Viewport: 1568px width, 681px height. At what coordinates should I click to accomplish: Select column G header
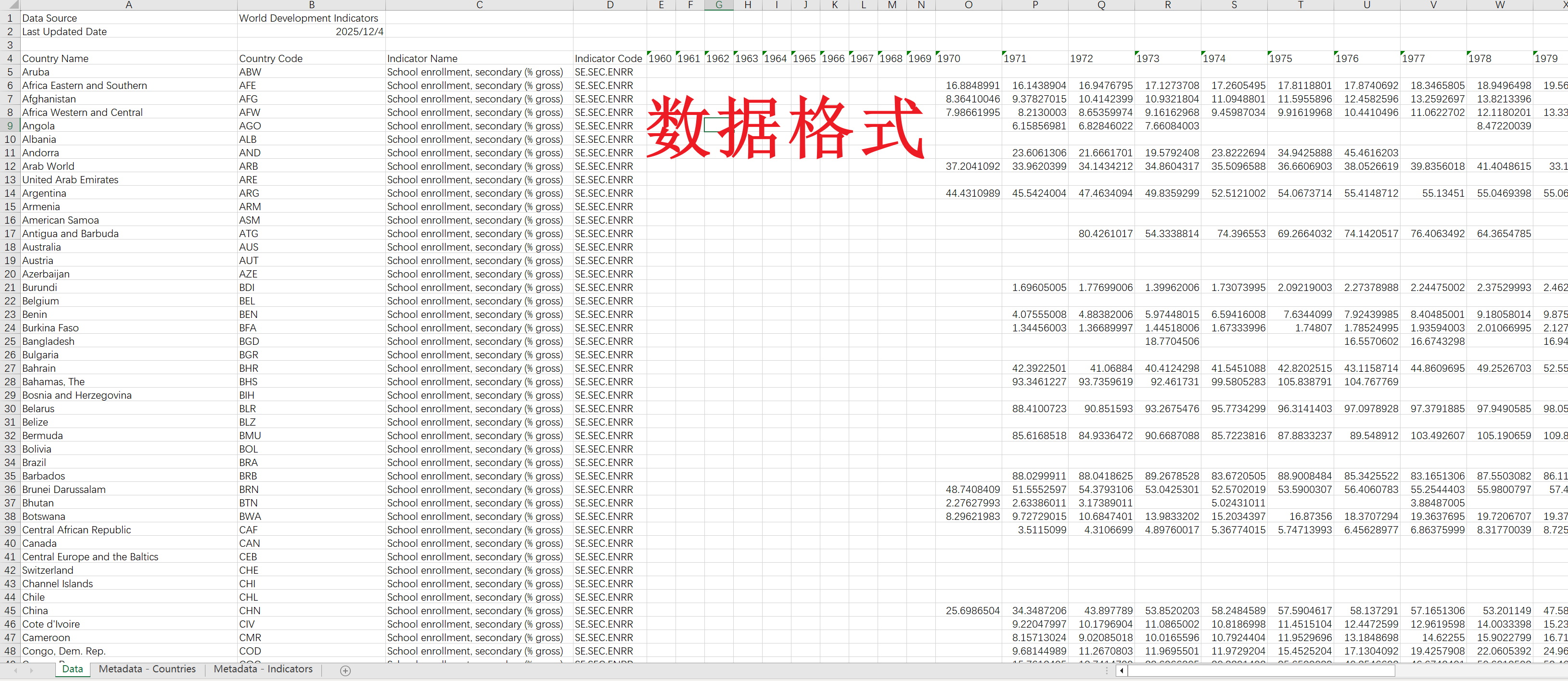718,5
